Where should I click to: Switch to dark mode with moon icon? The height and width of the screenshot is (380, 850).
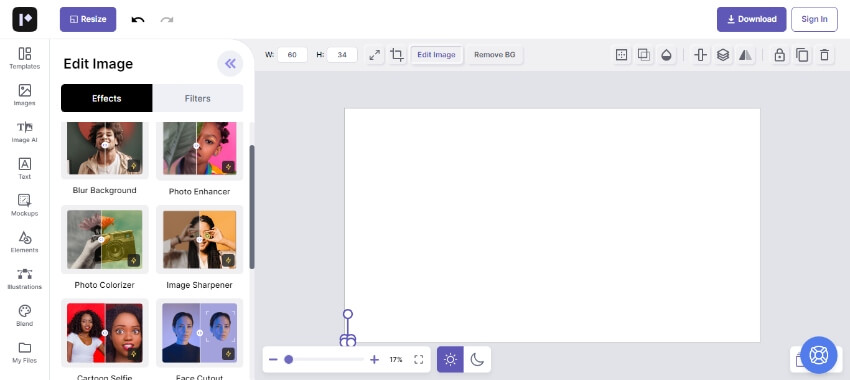(x=477, y=359)
